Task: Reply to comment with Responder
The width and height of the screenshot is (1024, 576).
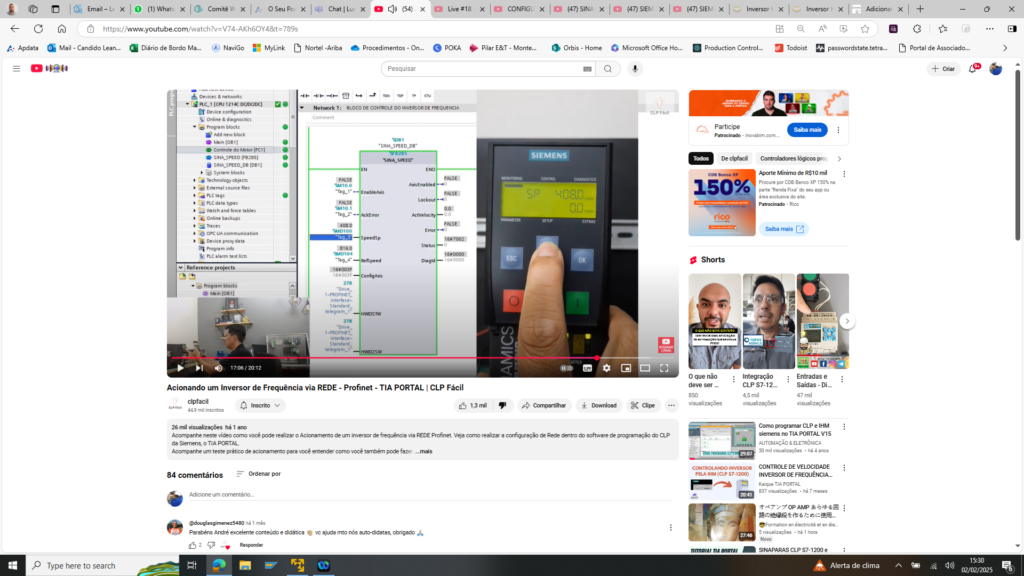Action: pos(251,545)
